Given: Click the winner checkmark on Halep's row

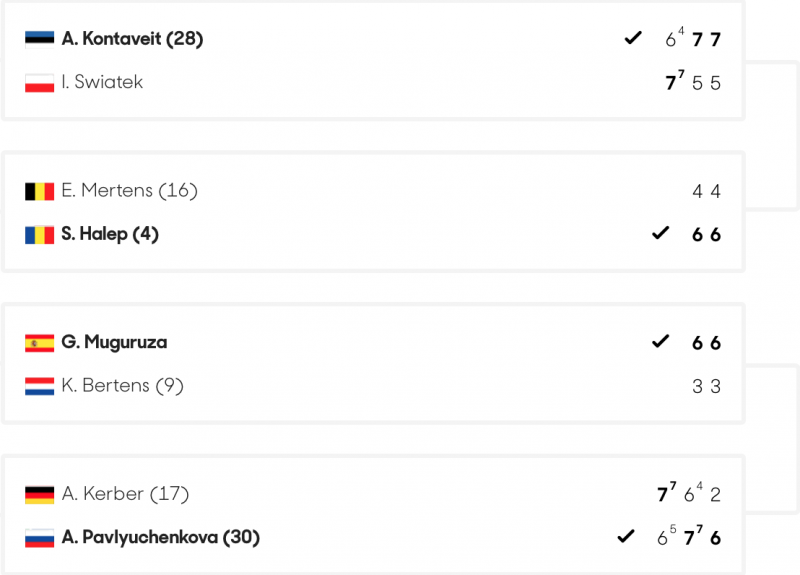Looking at the screenshot, I should click(x=660, y=234).
